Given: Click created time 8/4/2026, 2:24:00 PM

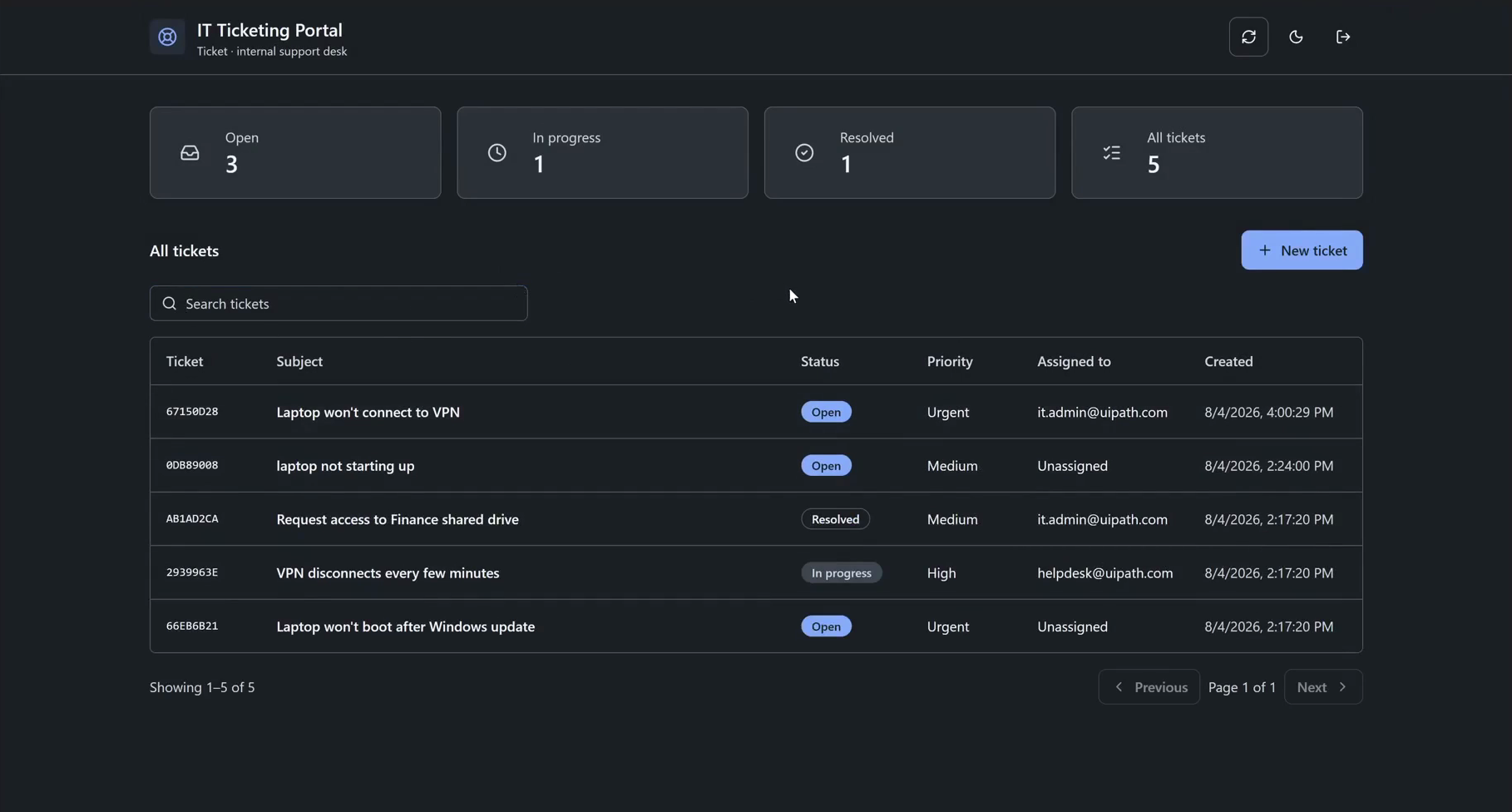Looking at the screenshot, I should pyautogui.click(x=1268, y=466).
